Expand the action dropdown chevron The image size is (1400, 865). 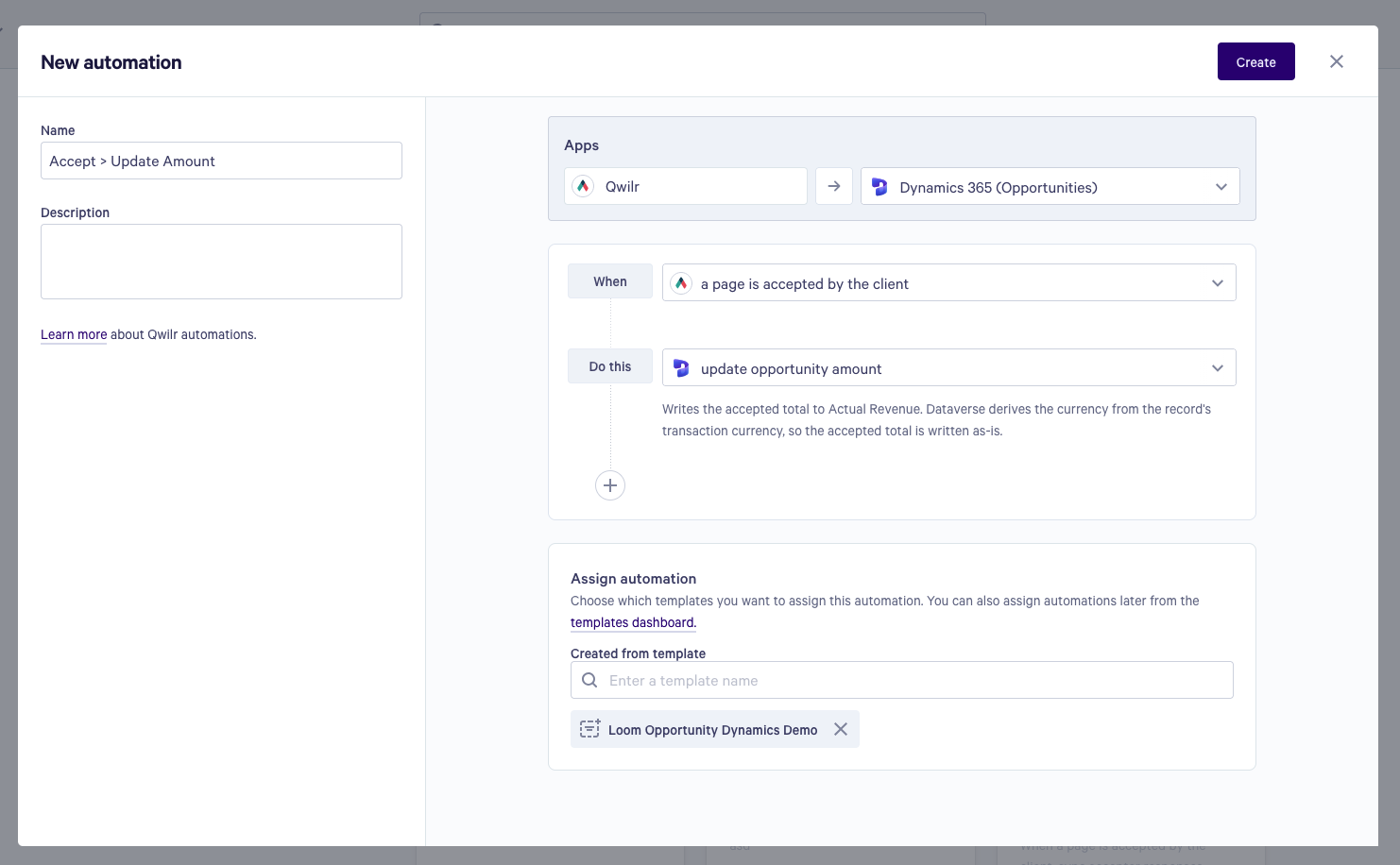coord(1218,368)
